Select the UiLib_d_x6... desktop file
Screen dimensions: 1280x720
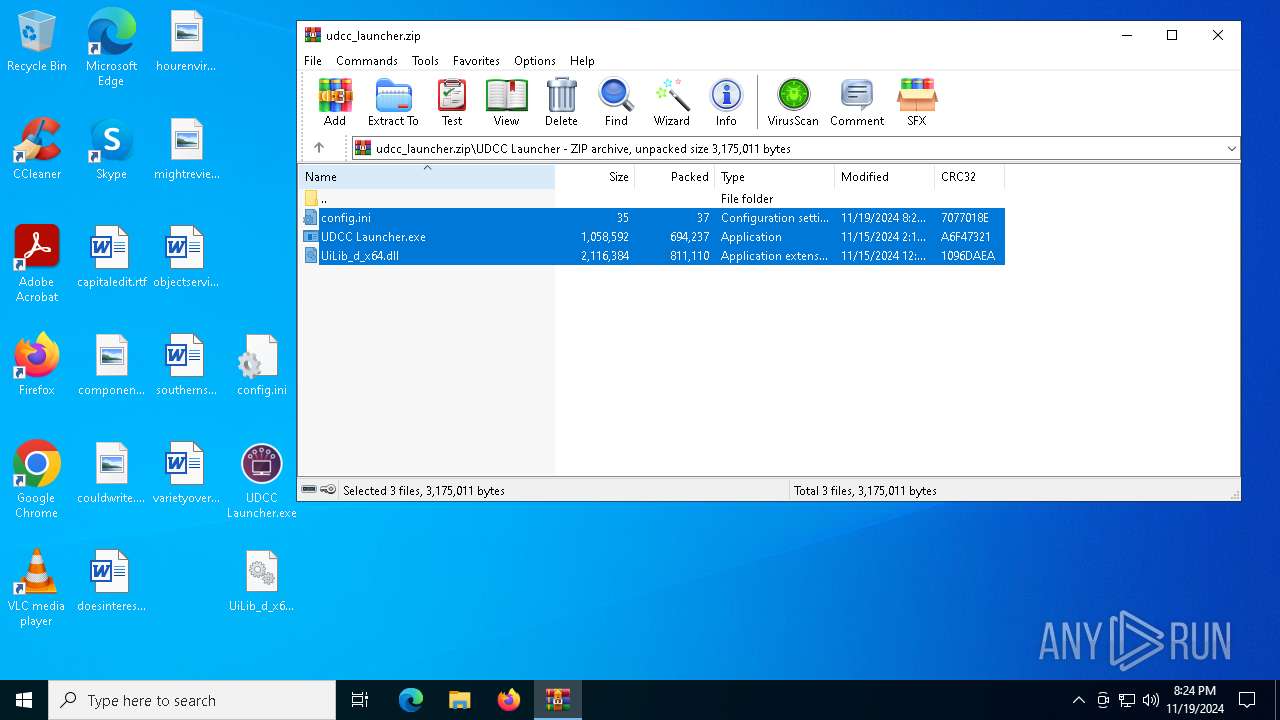tap(261, 581)
